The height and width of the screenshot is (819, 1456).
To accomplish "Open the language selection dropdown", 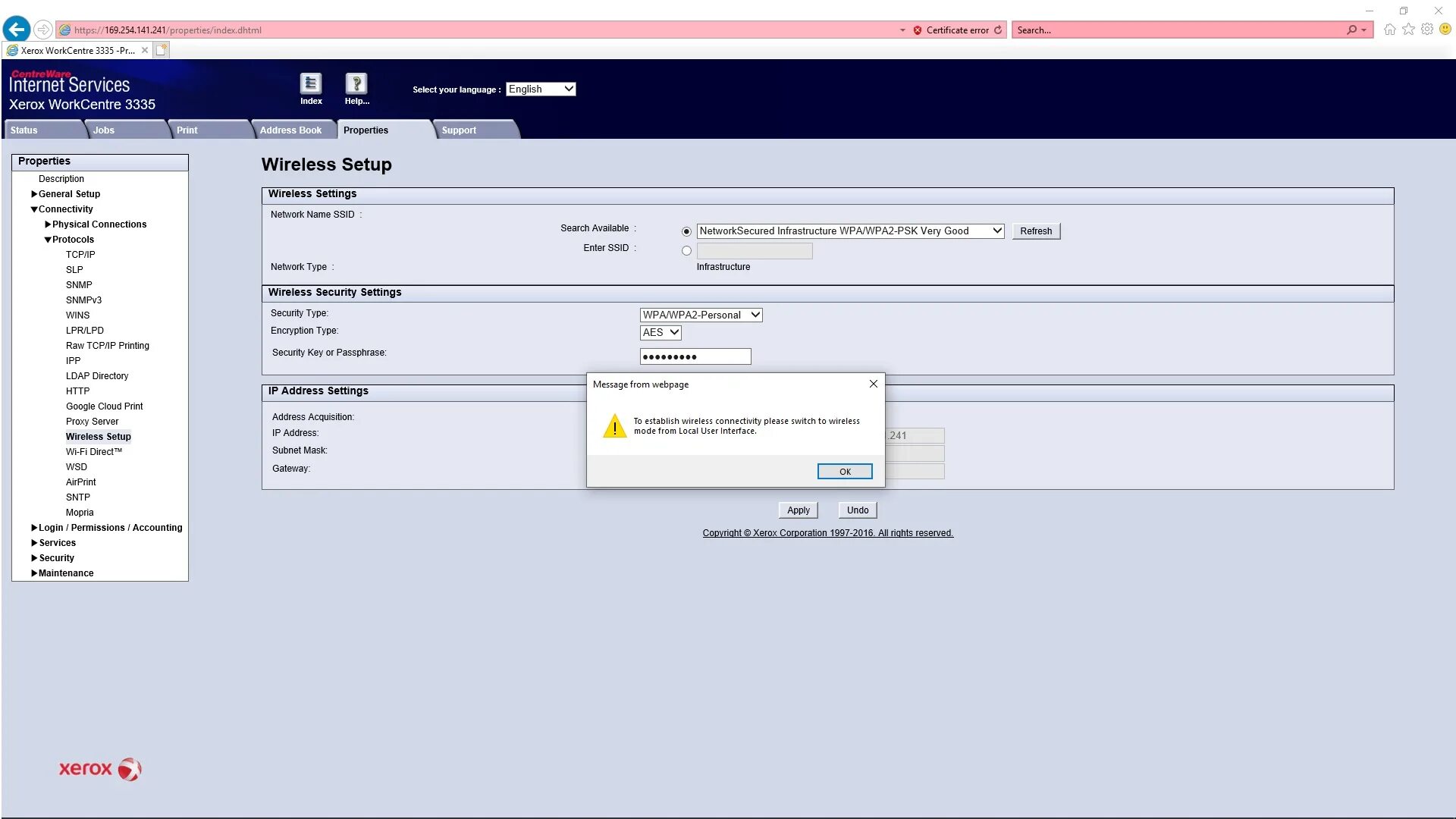I will [x=541, y=89].
